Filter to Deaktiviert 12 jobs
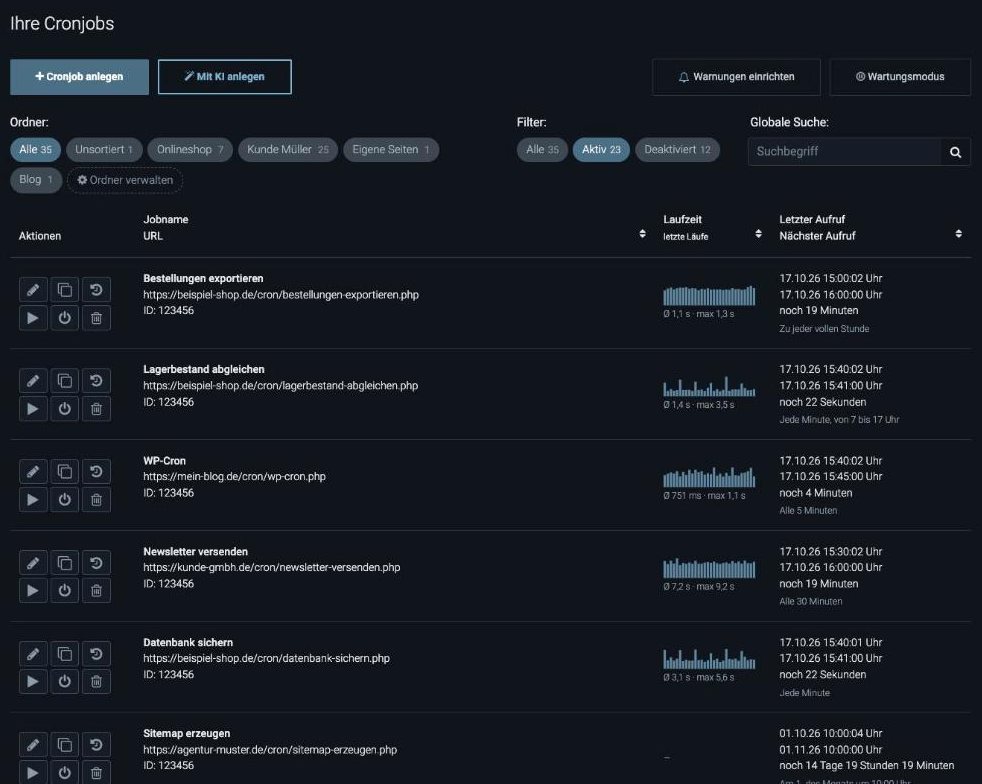This screenshot has width=982, height=784. tap(678, 150)
